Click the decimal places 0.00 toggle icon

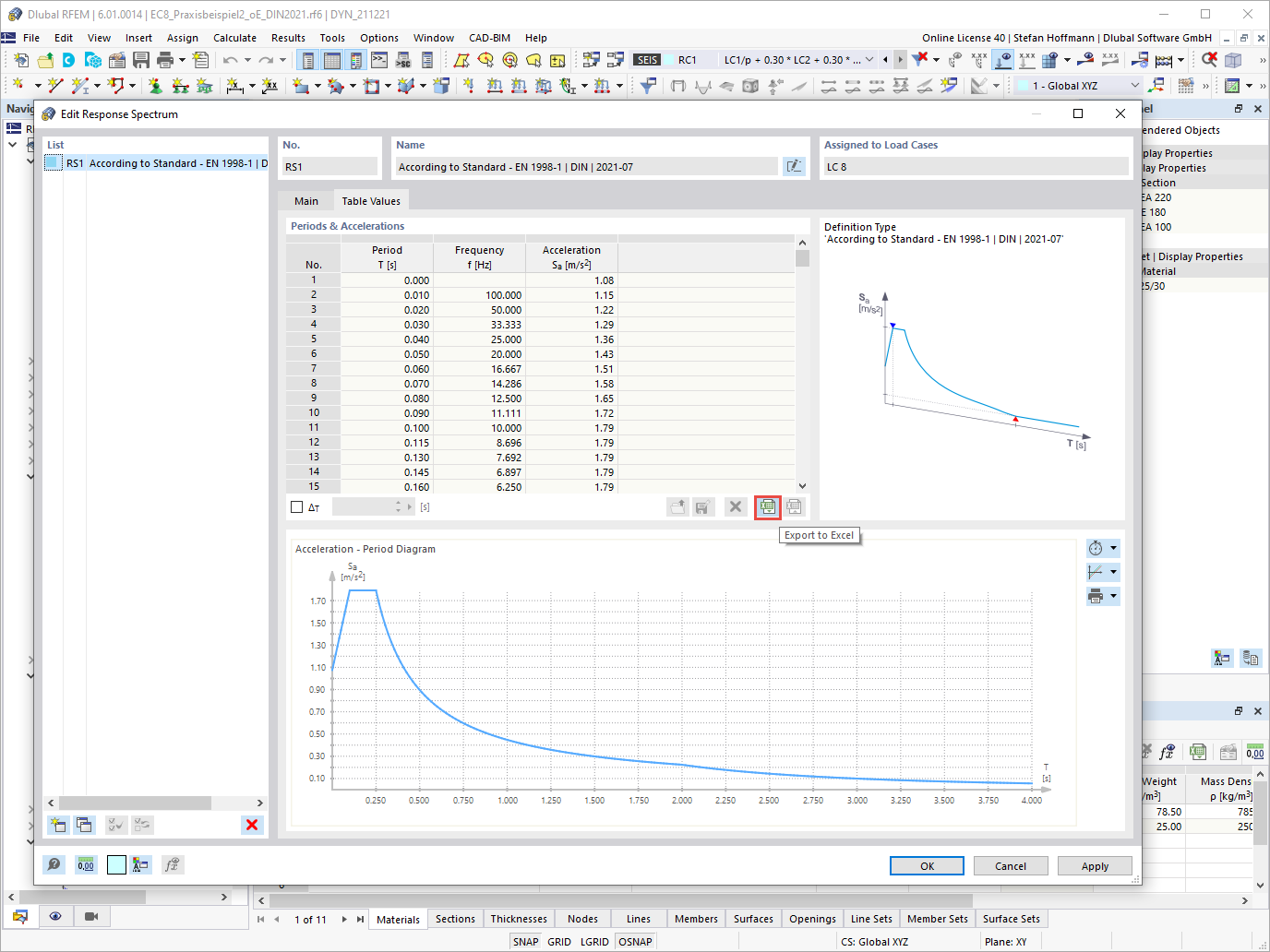point(85,864)
